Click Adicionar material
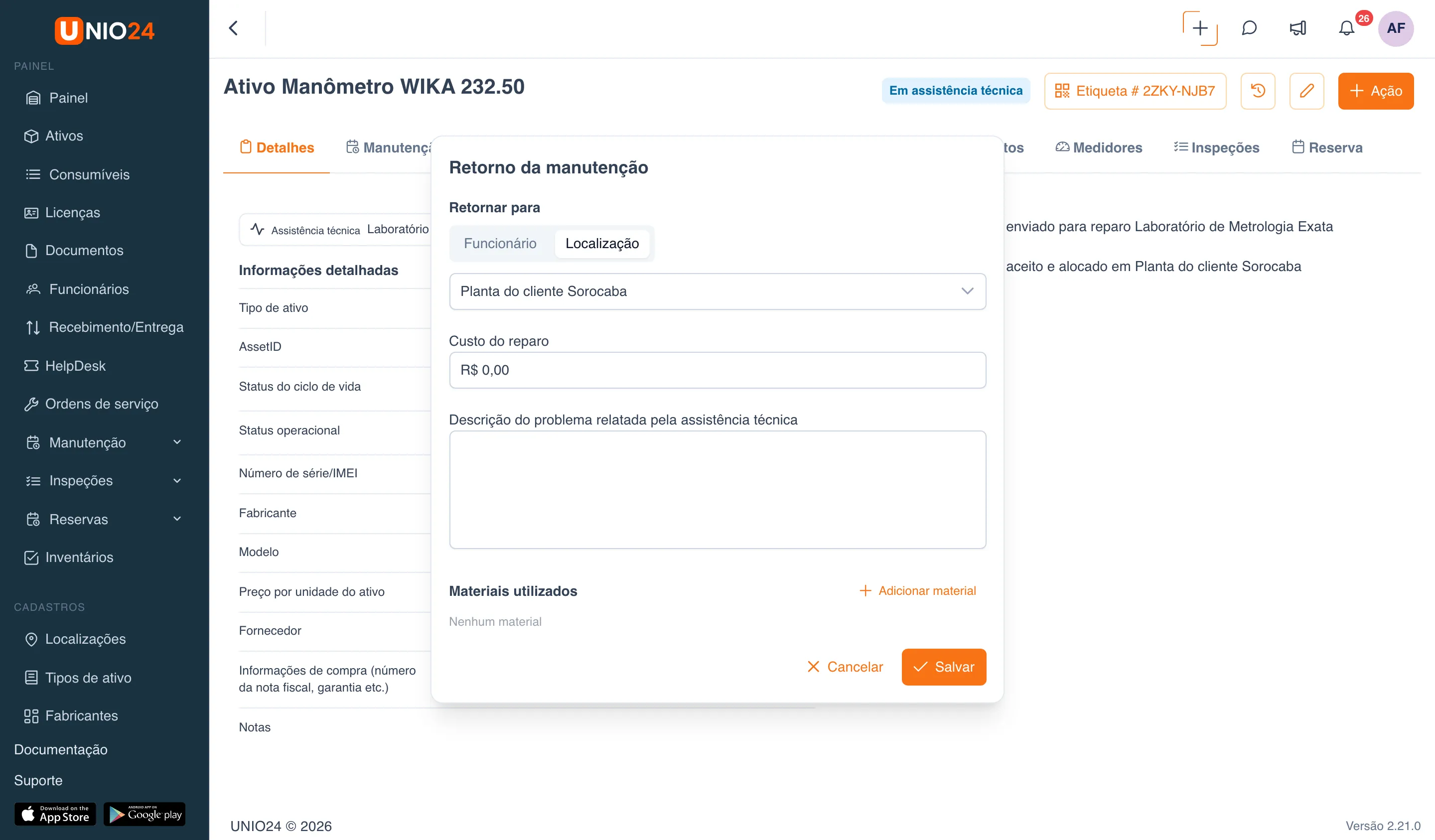Viewport: 1435px width, 840px height. [x=917, y=591]
